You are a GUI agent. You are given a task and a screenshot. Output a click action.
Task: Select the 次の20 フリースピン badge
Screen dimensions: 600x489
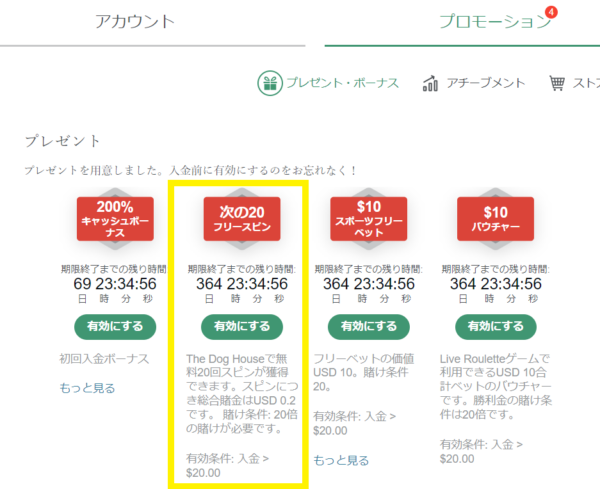tap(242, 219)
